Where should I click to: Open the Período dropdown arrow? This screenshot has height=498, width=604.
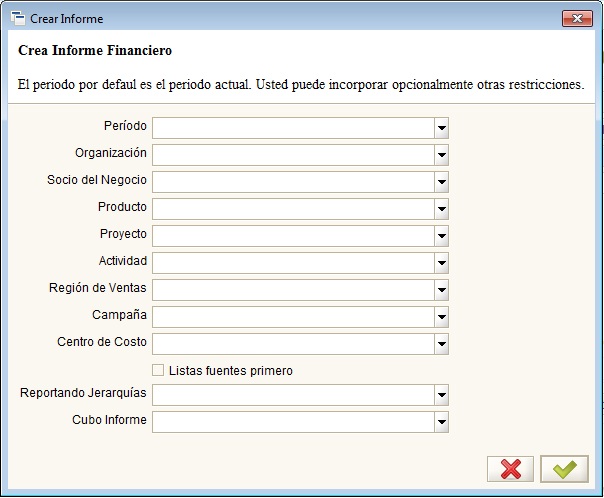coord(441,128)
